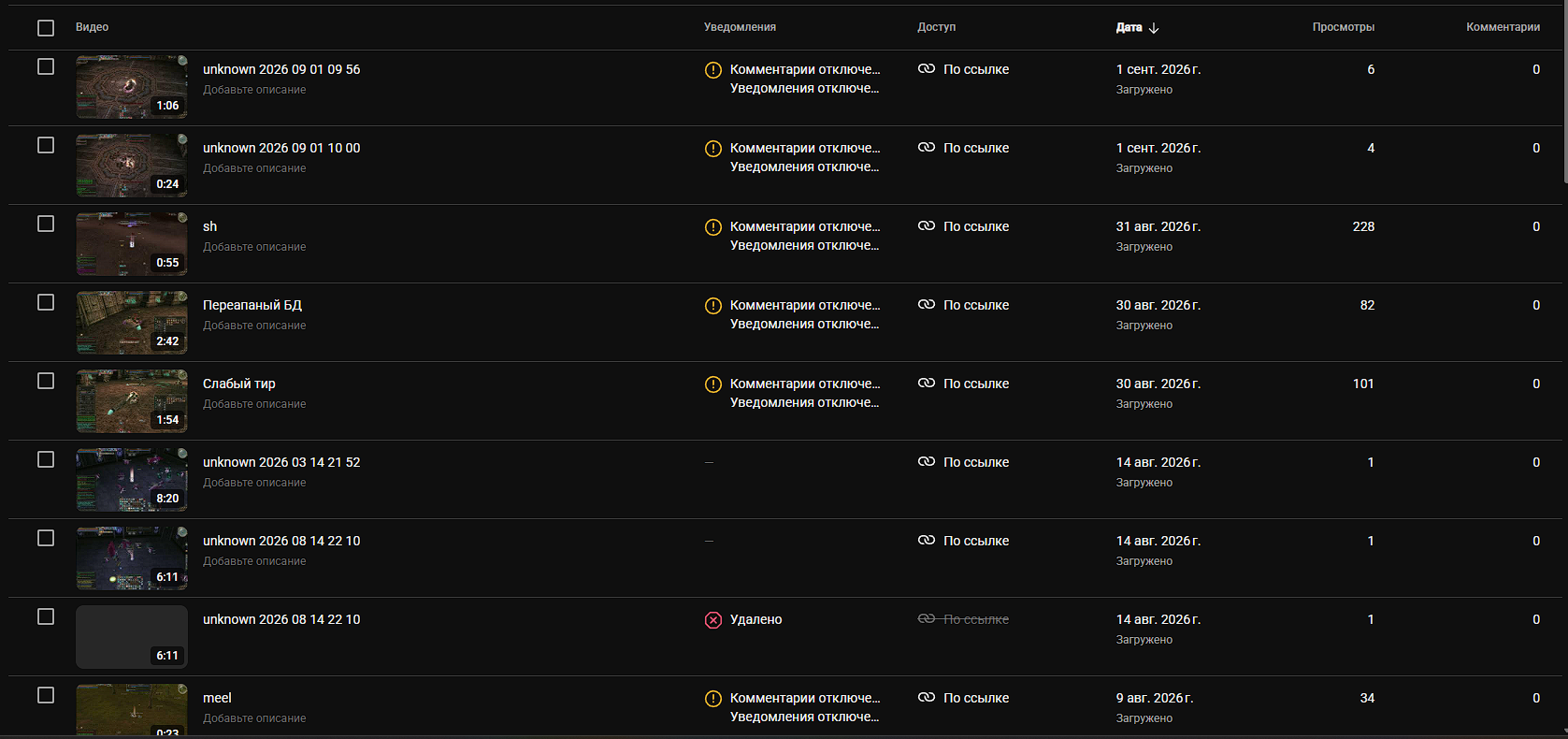Click the link access icon for "Слабый тир"
This screenshot has height=739, width=1568.
pyautogui.click(x=927, y=384)
